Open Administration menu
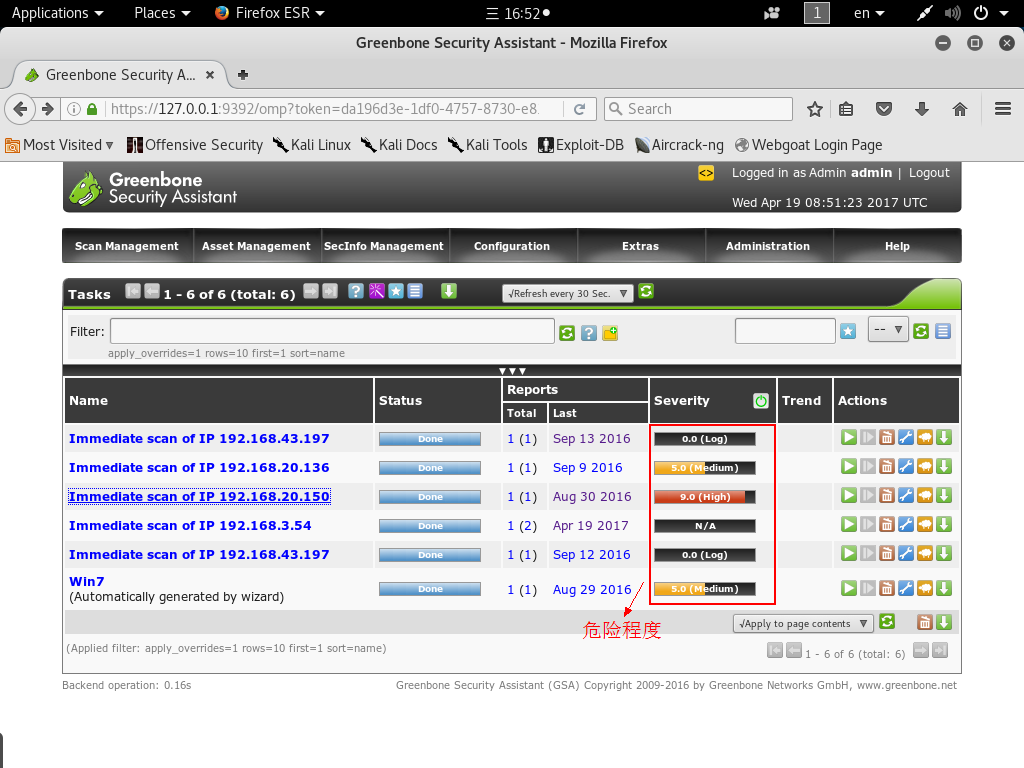 768,246
